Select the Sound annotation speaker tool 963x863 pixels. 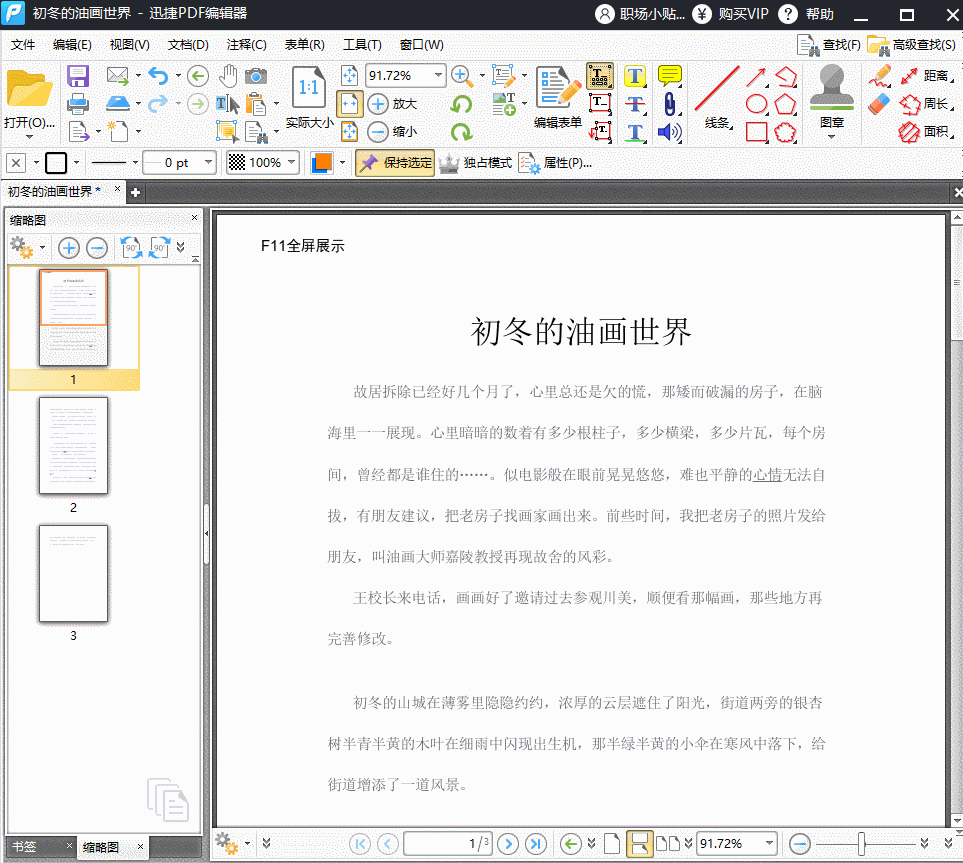(669, 132)
